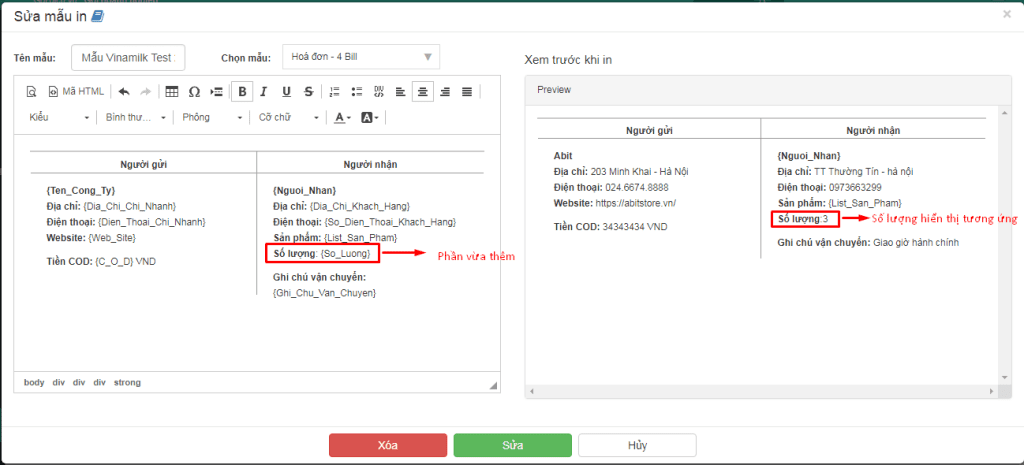Click the editor resize handle corner
The width and height of the screenshot is (1024, 465).
coord(494,386)
